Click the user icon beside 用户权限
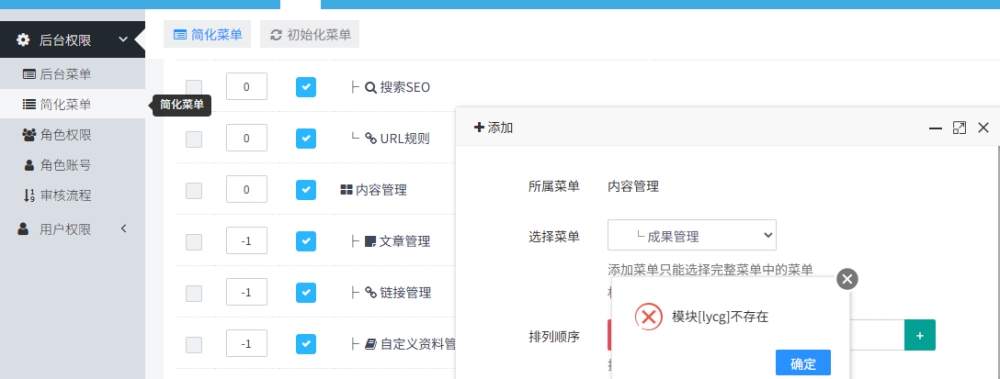This screenshot has height=379, width=1000. pos(24,229)
